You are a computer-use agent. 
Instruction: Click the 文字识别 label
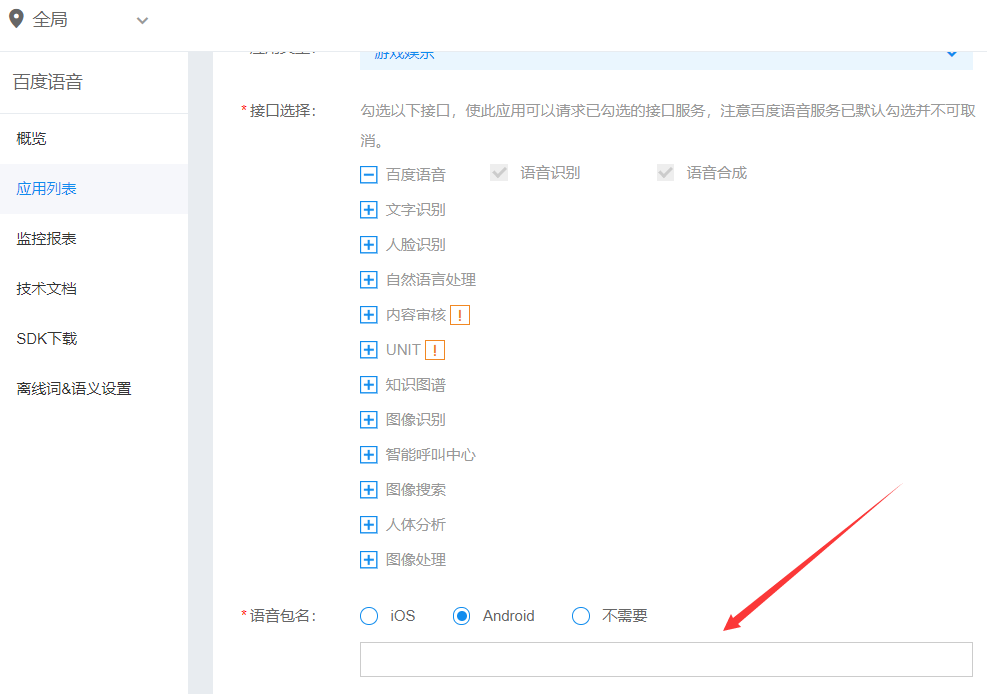(415, 210)
